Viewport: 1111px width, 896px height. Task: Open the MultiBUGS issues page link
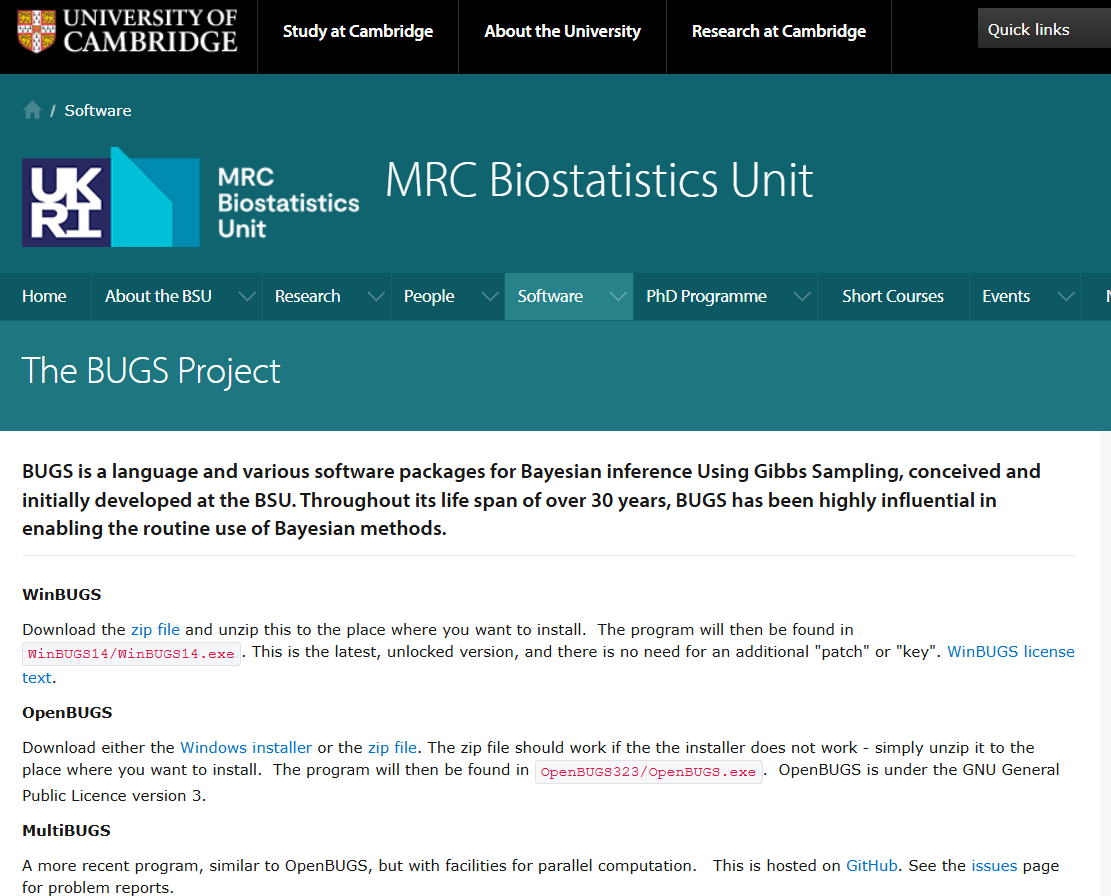[994, 866]
